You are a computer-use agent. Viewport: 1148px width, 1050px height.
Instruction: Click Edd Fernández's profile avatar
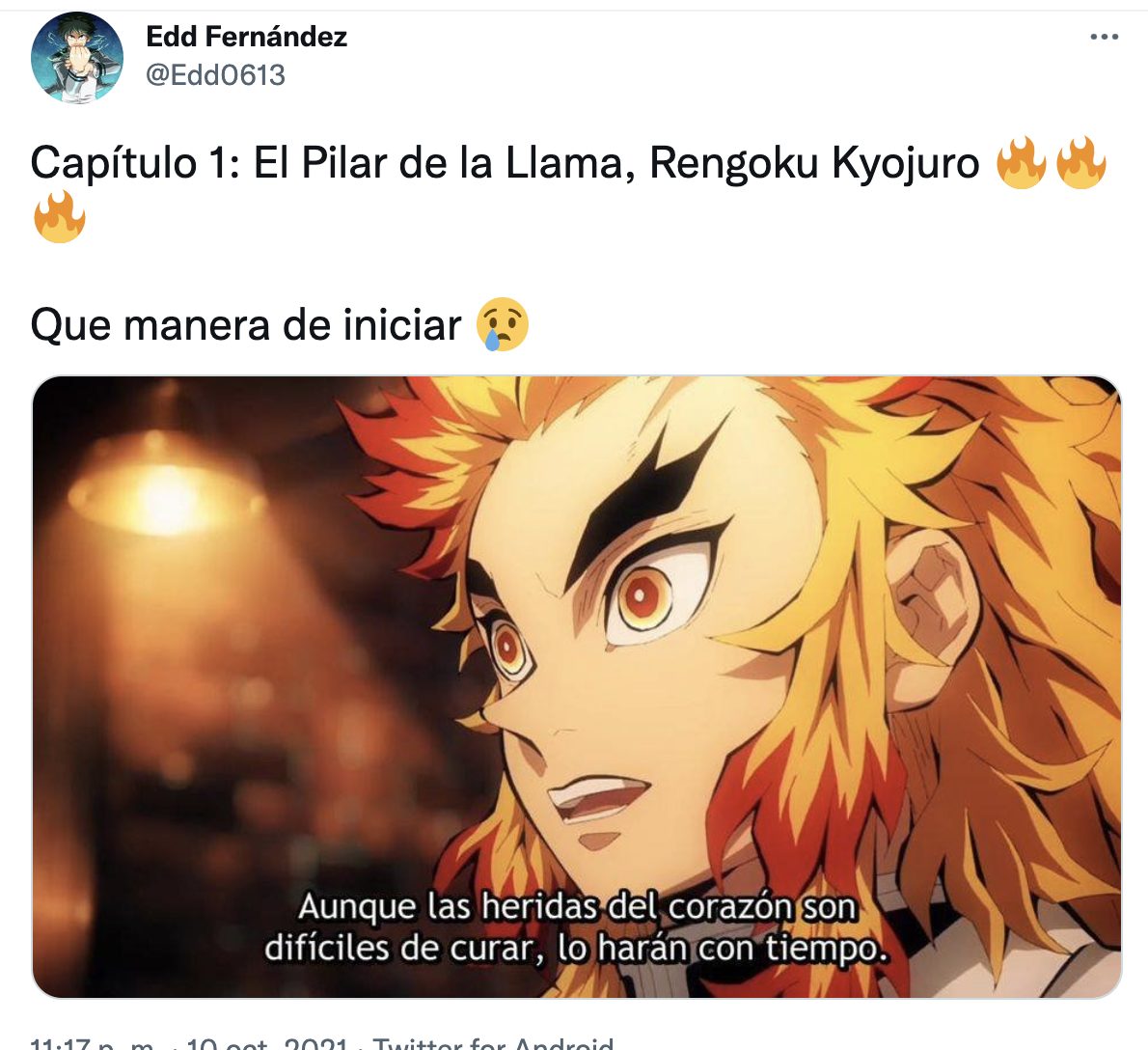(x=77, y=57)
